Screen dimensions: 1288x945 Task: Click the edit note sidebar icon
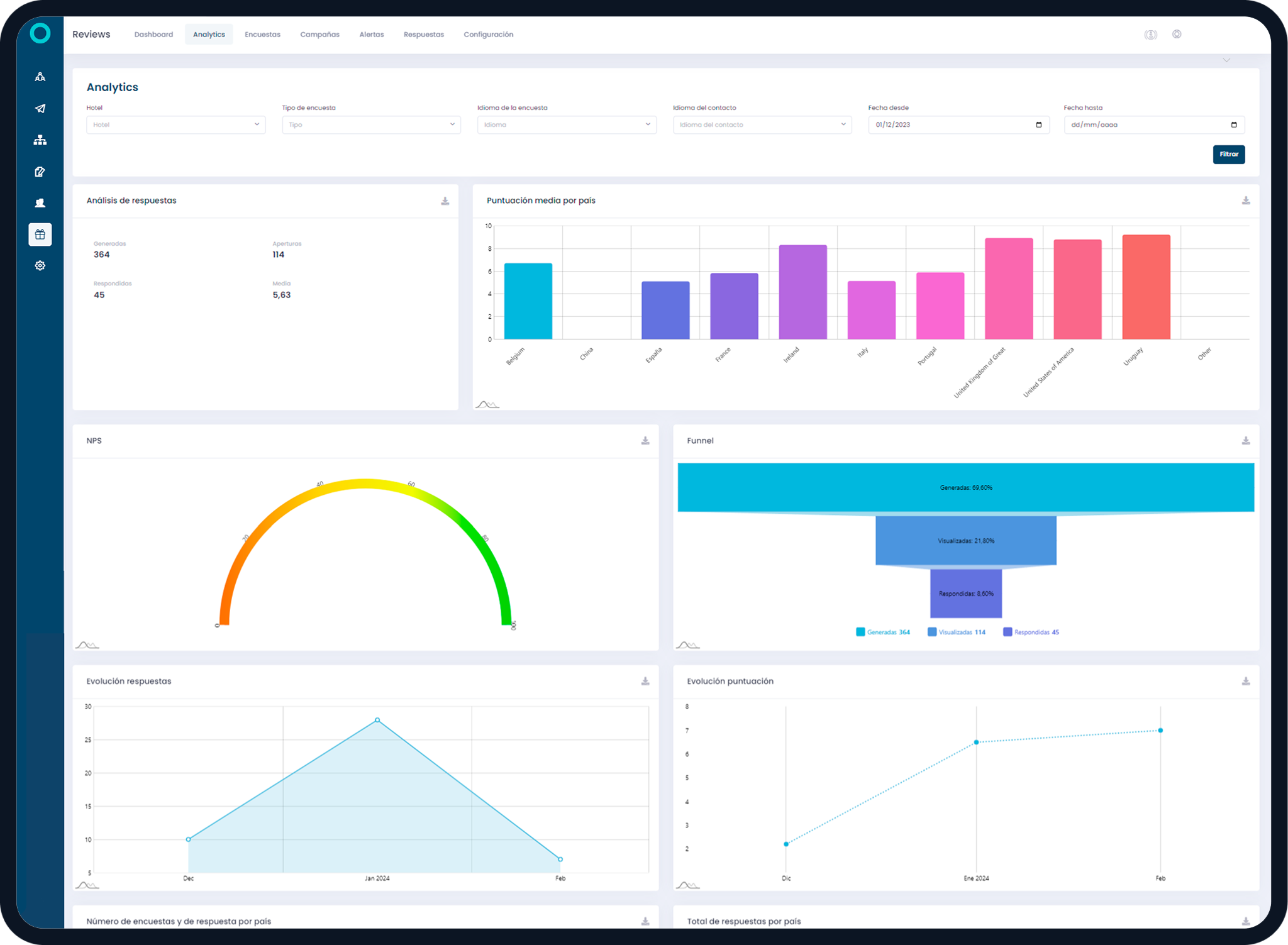(x=40, y=172)
